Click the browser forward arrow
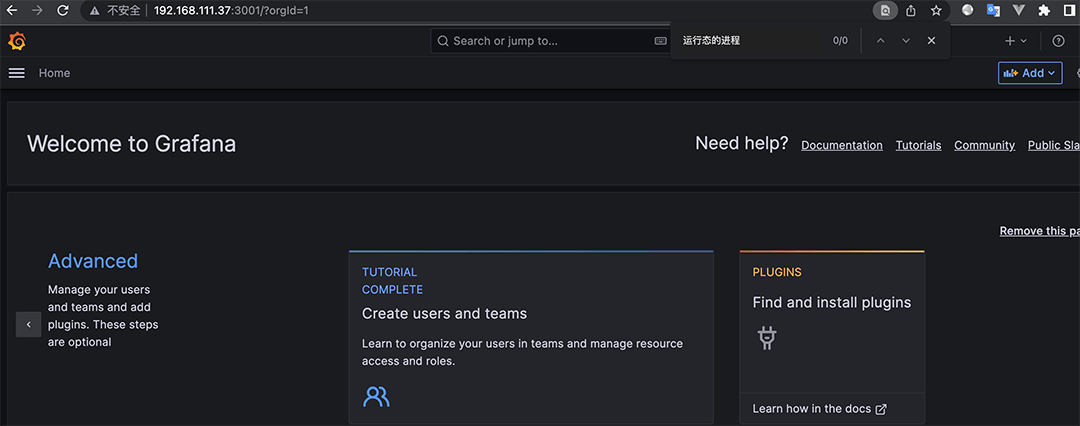This screenshot has height=426, width=1080. [x=37, y=10]
